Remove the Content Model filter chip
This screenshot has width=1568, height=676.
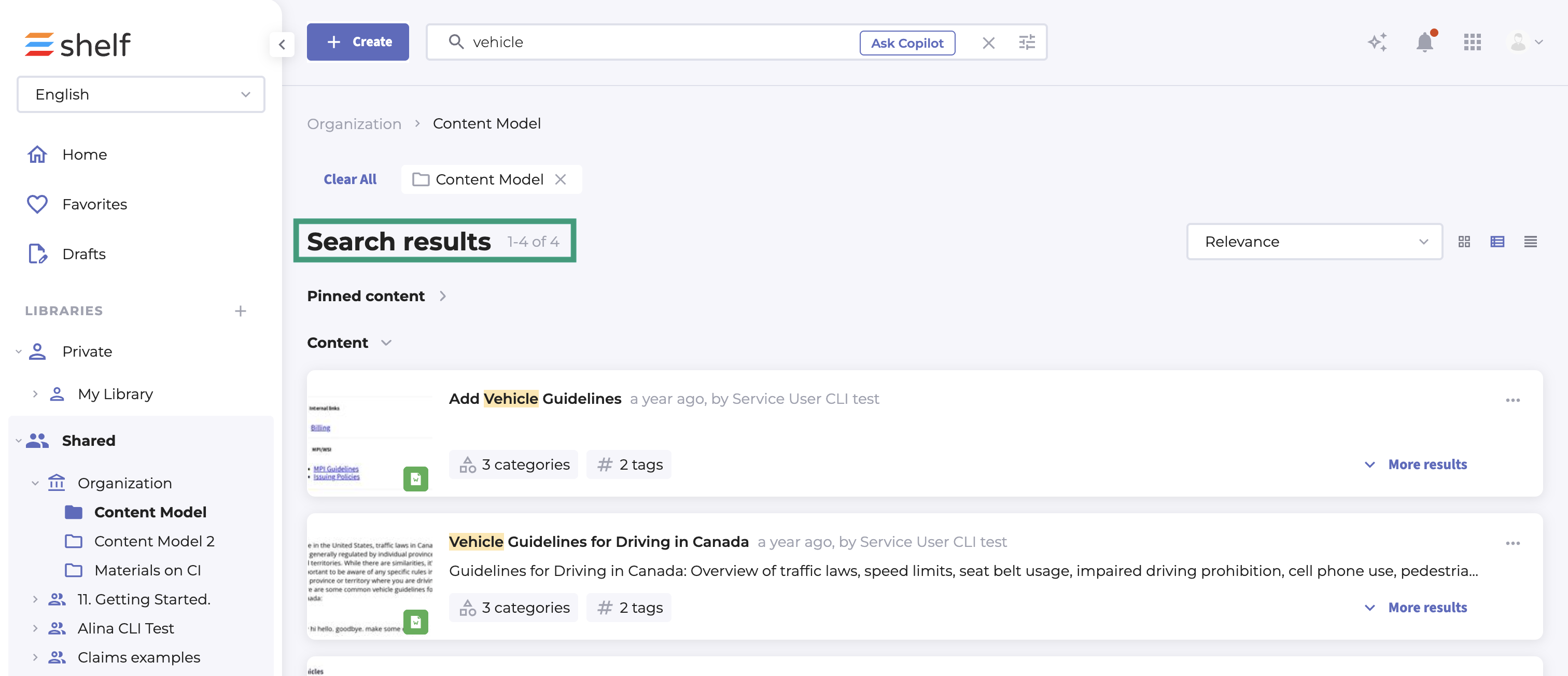(x=560, y=179)
